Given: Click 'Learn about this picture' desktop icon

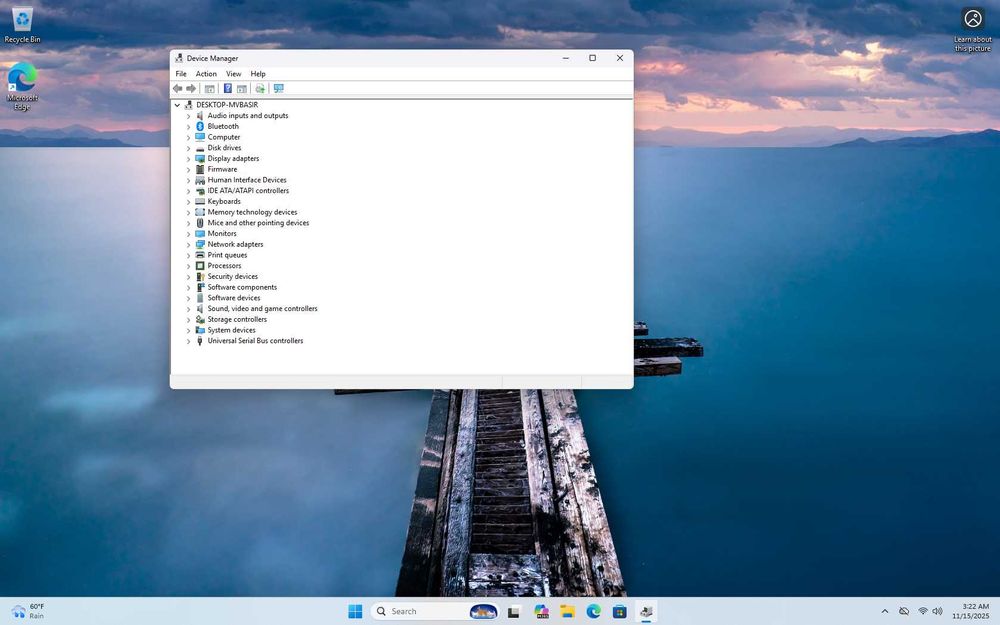Looking at the screenshot, I should point(973,29).
